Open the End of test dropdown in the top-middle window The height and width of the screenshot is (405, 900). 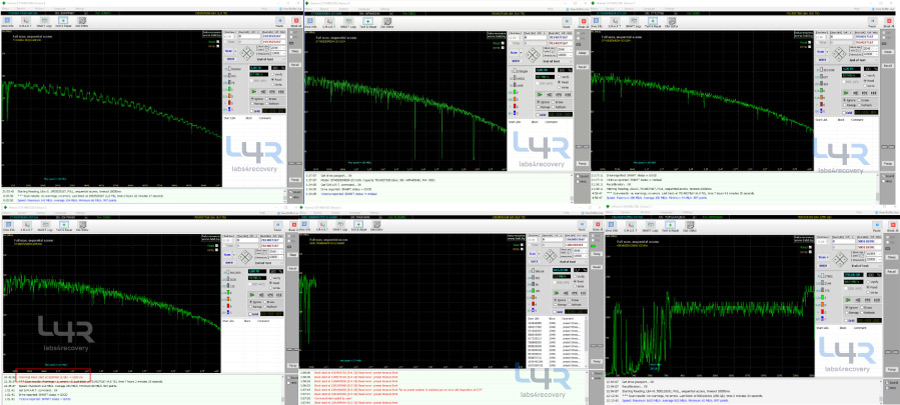(x=556, y=61)
